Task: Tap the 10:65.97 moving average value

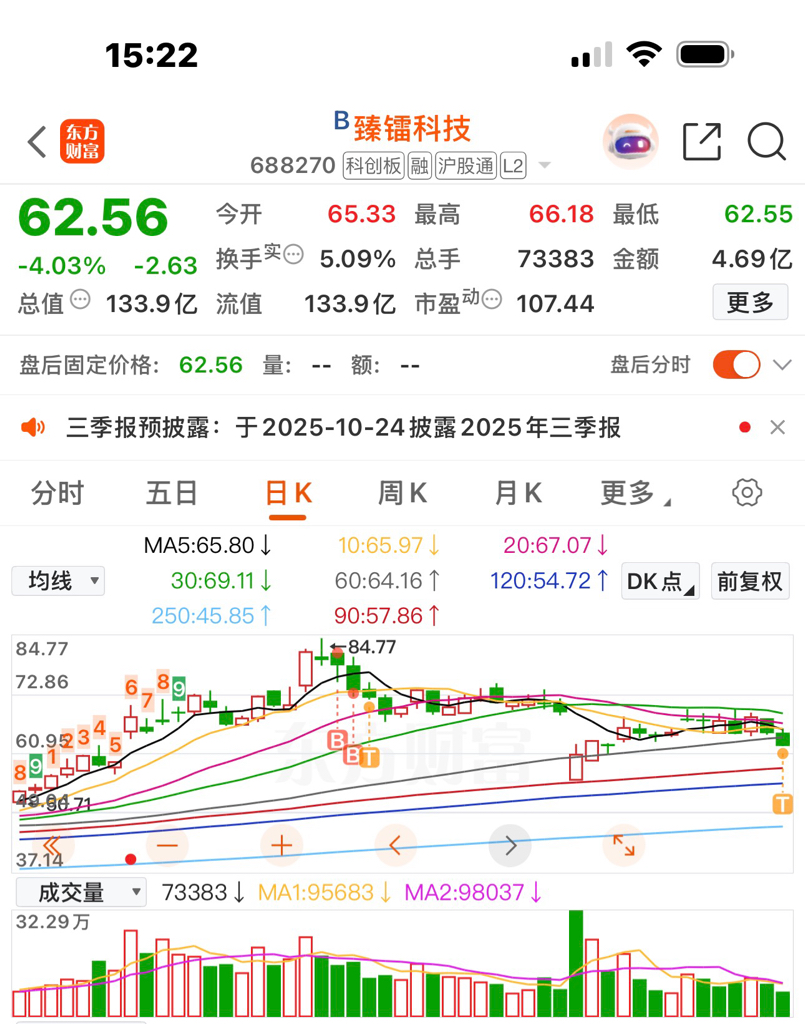Action: click(389, 545)
